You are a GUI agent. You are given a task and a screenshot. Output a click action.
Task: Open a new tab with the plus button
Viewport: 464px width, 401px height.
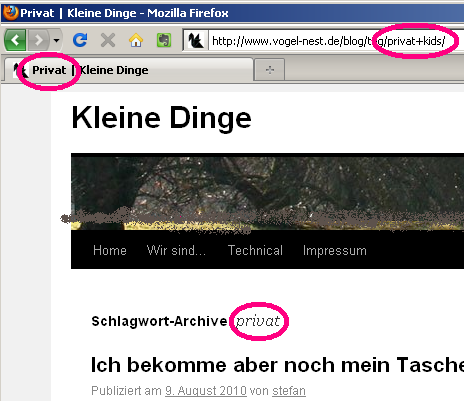point(269,70)
